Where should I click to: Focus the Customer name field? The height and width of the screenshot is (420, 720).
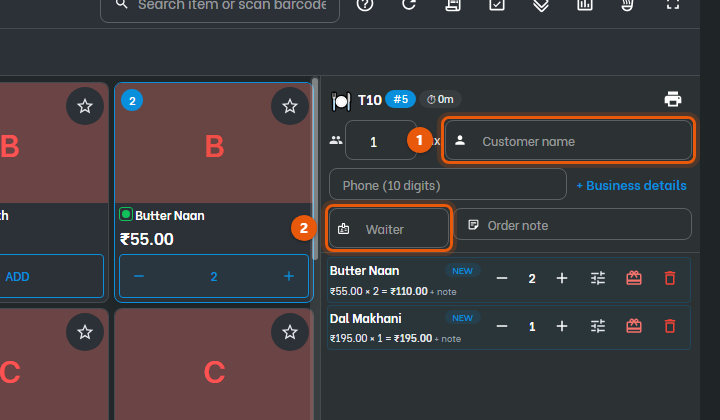568,140
